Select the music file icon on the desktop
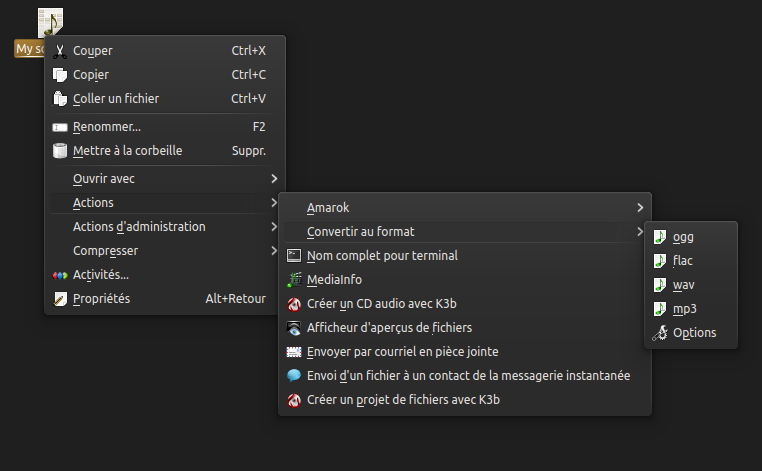The width and height of the screenshot is (762, 471). tap(51, 22)
